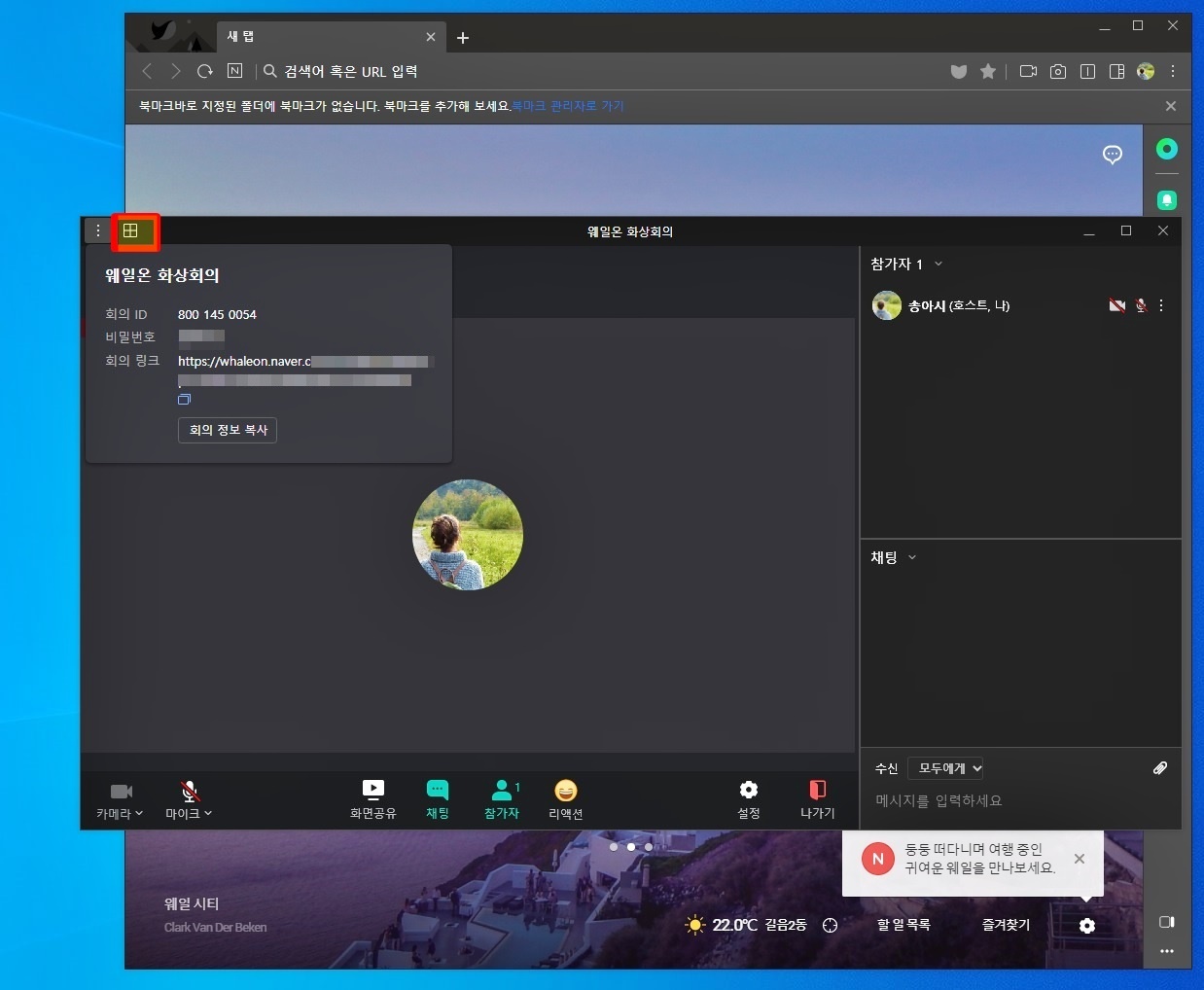
Task: Open the browser profile avatar
Action: click(x=1146, y=71)
